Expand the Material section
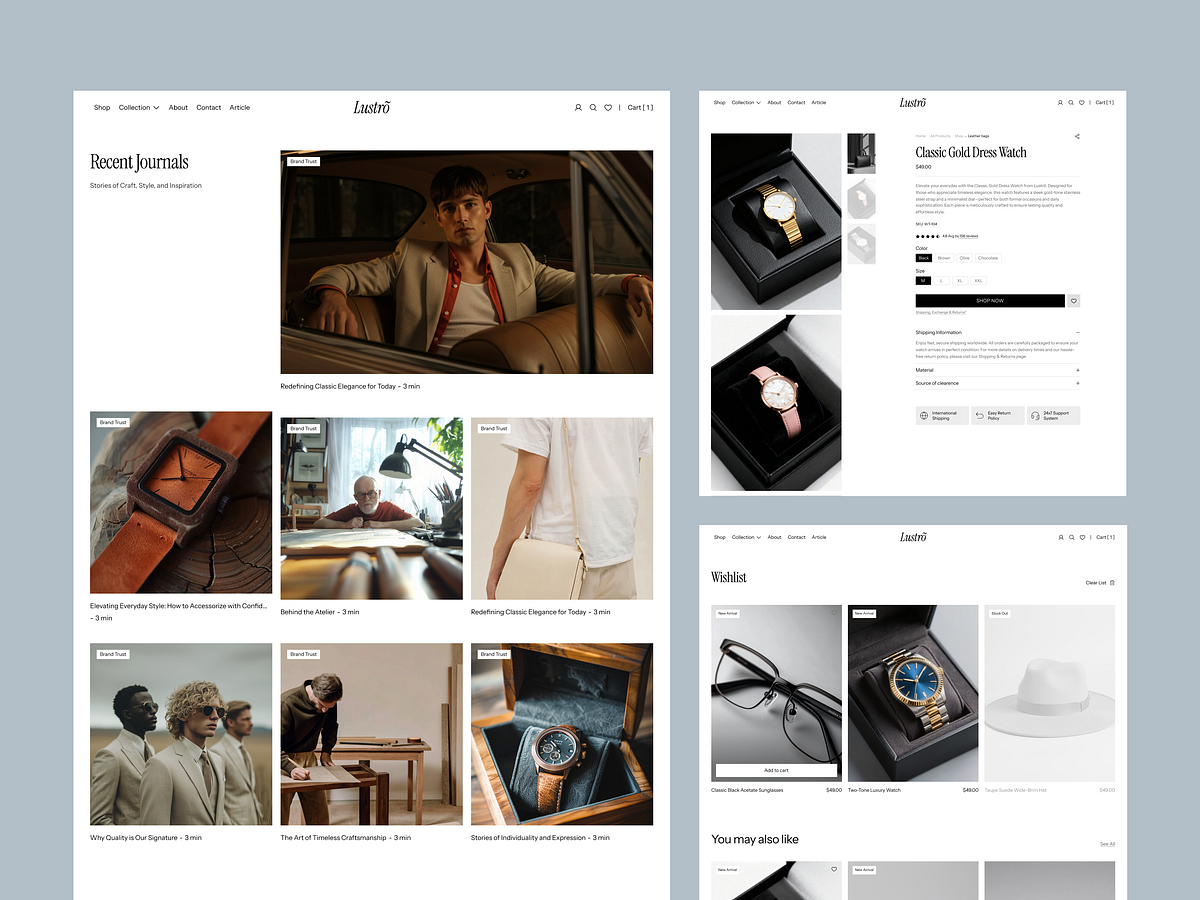The height and width of the screenshot is (900, 1200). pos(1078,370)
